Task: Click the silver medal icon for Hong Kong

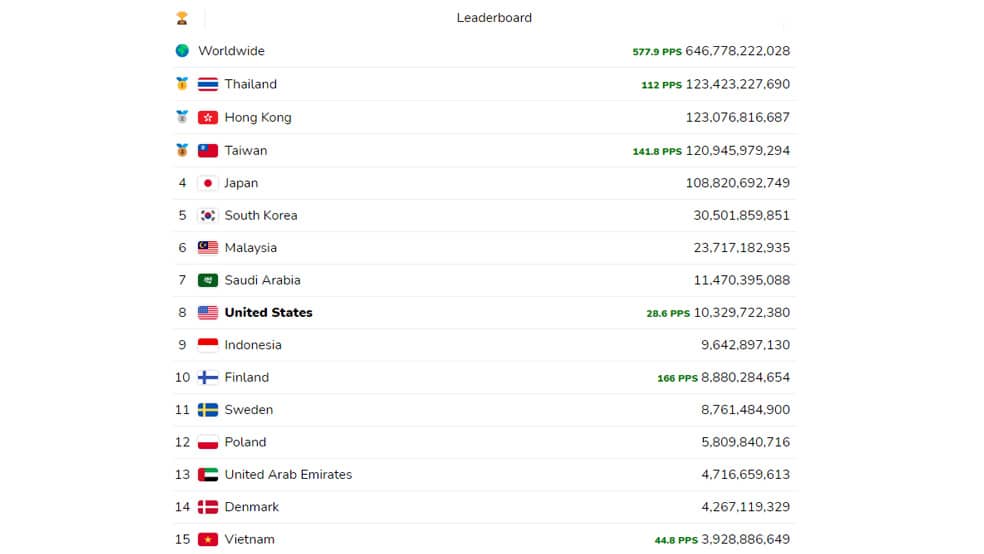Action: (182, 117)
